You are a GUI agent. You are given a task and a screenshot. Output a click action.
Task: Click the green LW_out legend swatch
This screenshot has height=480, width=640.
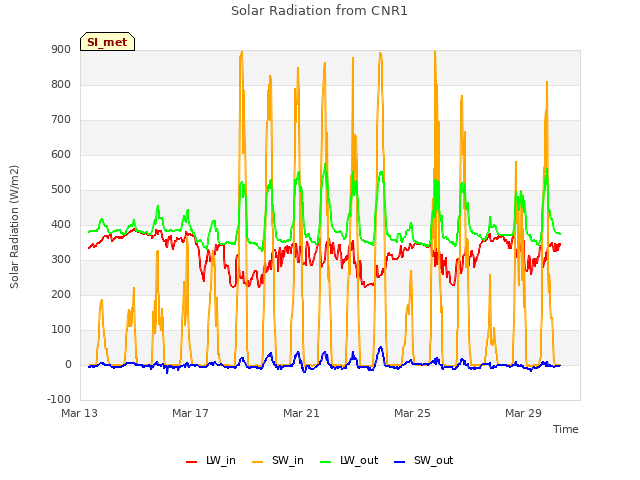(326, 462)
